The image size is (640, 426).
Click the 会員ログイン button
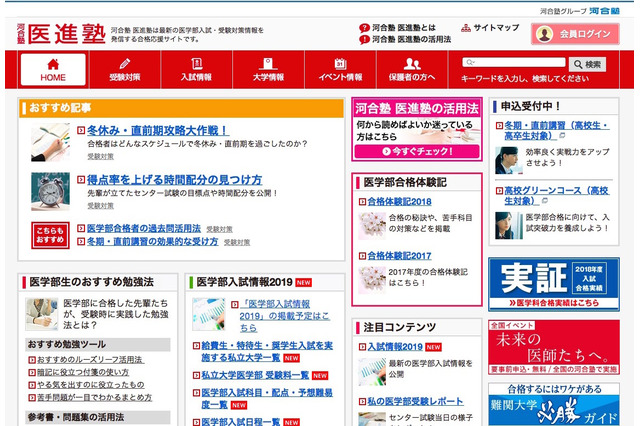(575, 34)
